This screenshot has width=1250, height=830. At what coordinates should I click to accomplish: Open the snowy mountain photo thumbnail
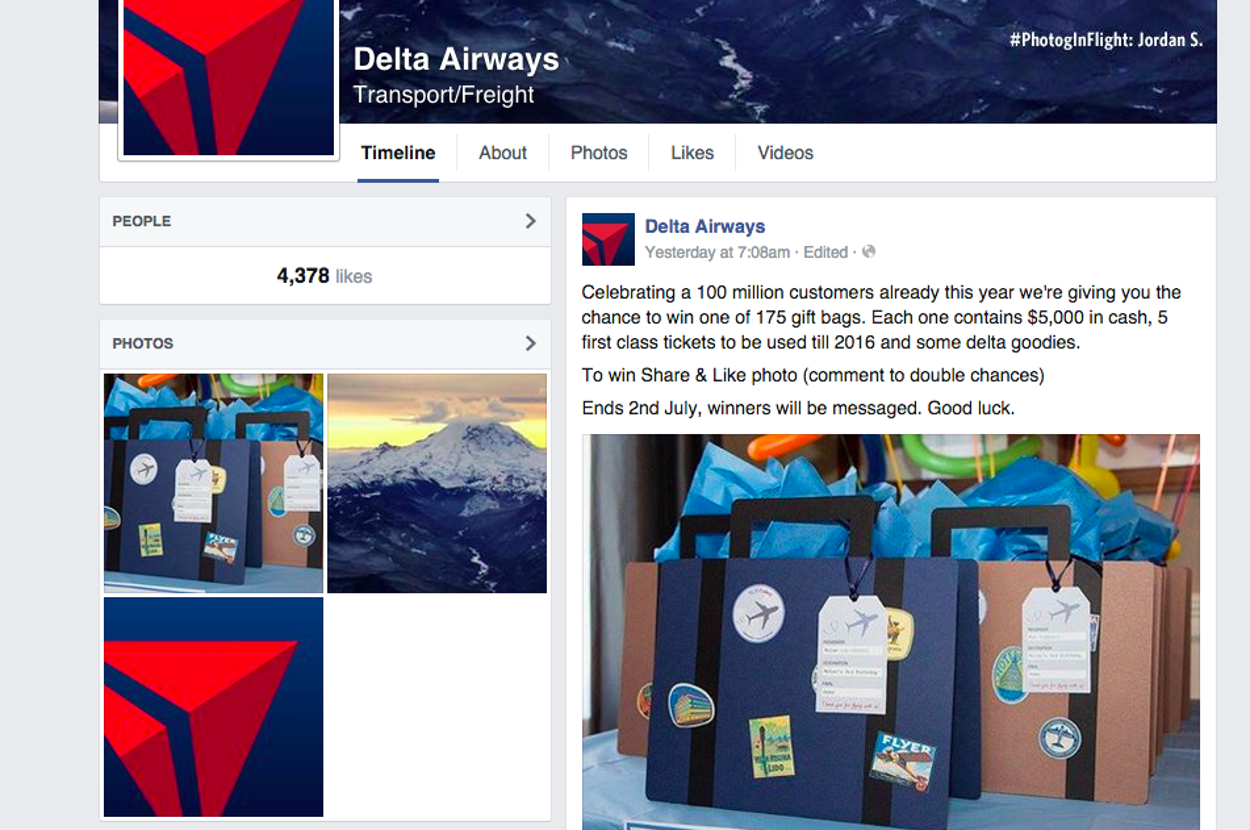pyautogui.click(x=437, y=483)
